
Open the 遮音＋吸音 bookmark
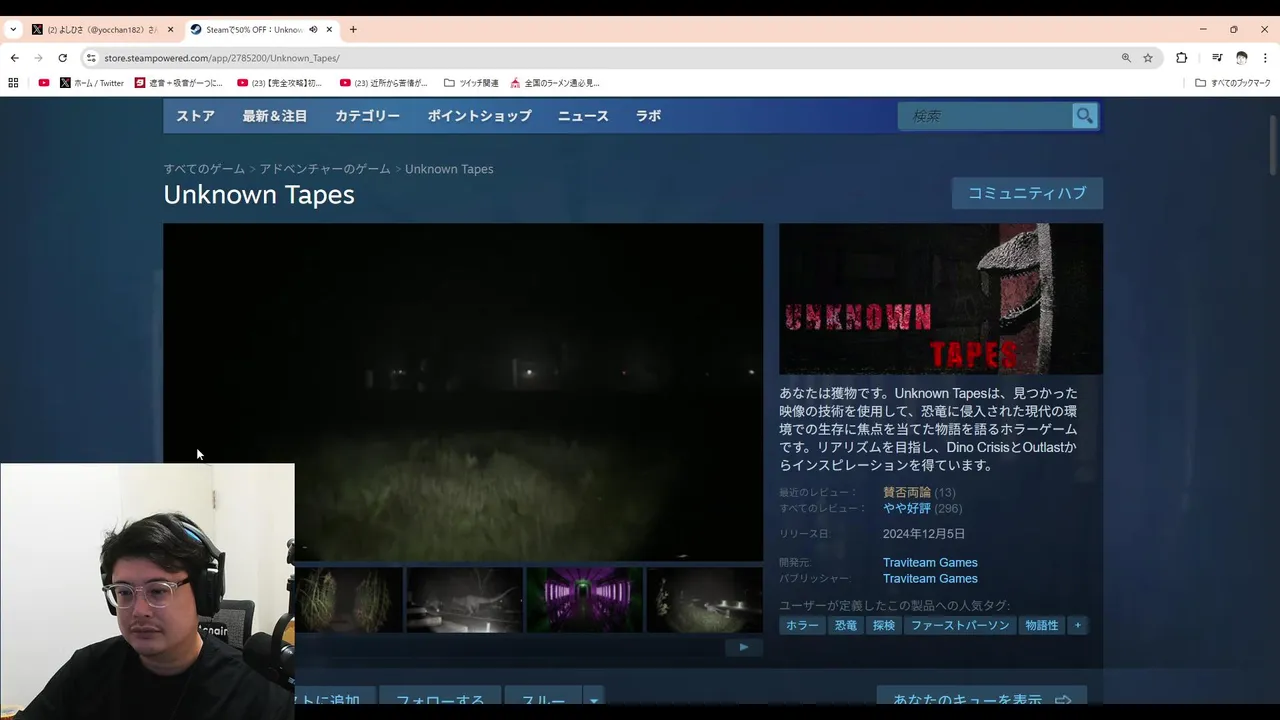[179, 83]
